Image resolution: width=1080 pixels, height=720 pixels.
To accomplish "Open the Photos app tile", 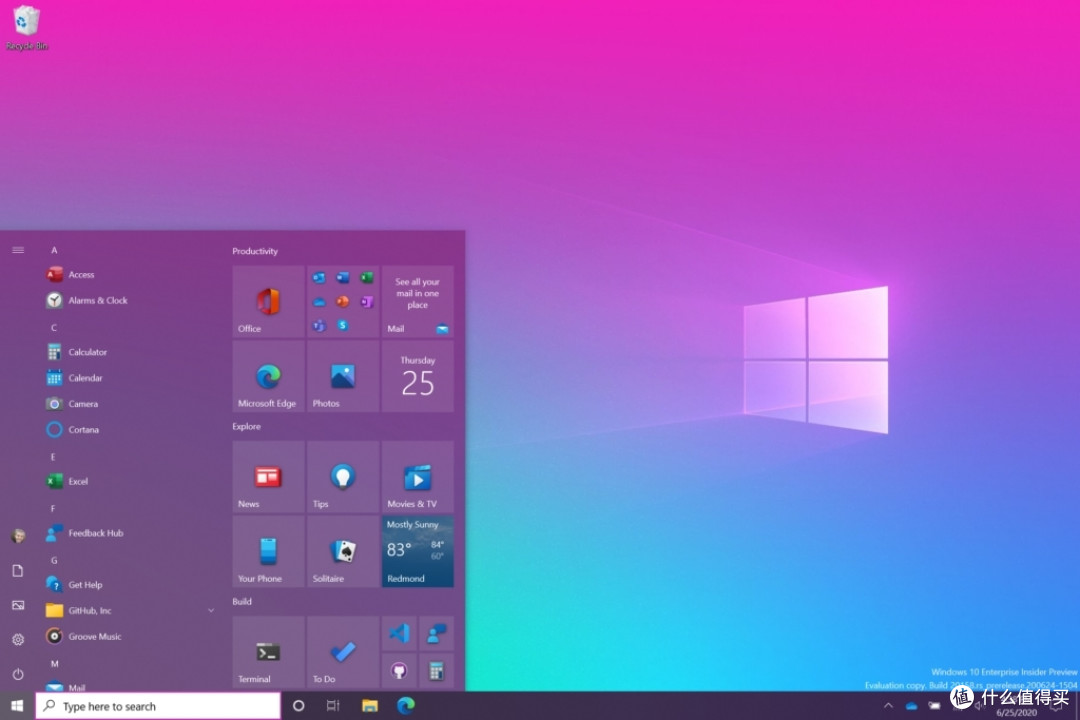I will point(342,377).
